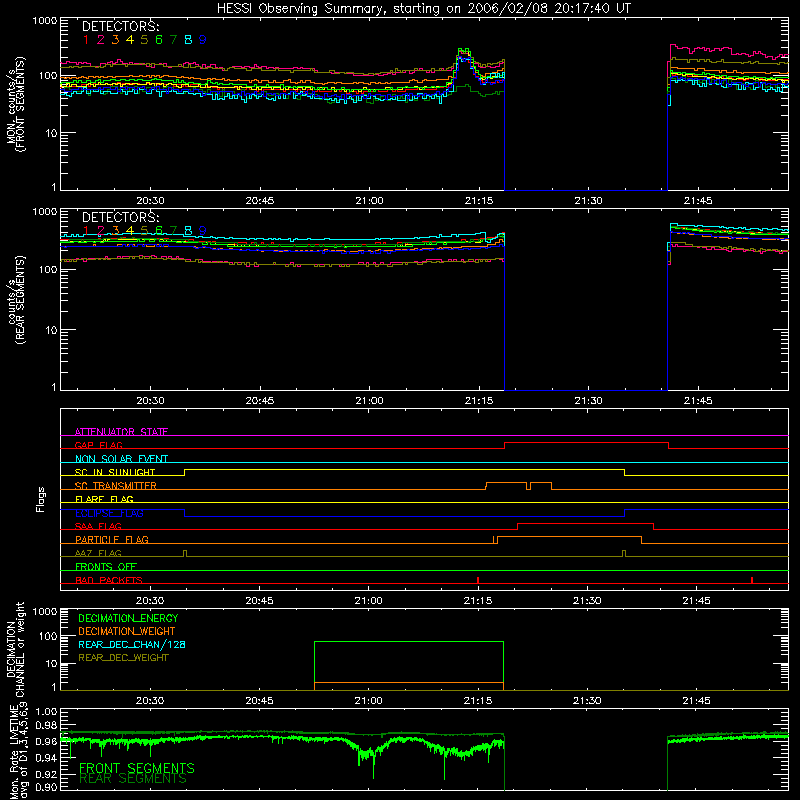
Task: Select blue detector 9 in rear segments legend
Action: click(x=203, y=231)
